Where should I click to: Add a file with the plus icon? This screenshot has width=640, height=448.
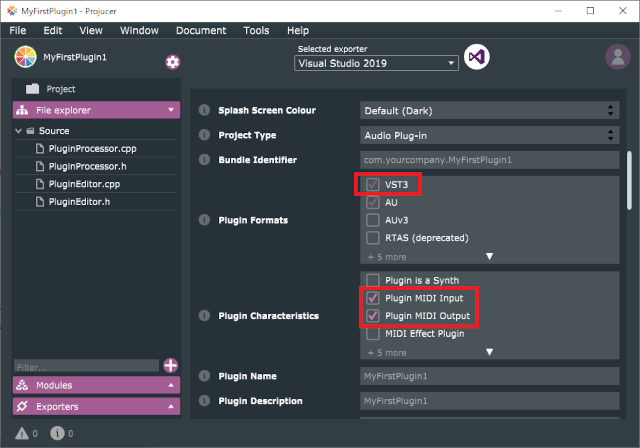(171, 366)
